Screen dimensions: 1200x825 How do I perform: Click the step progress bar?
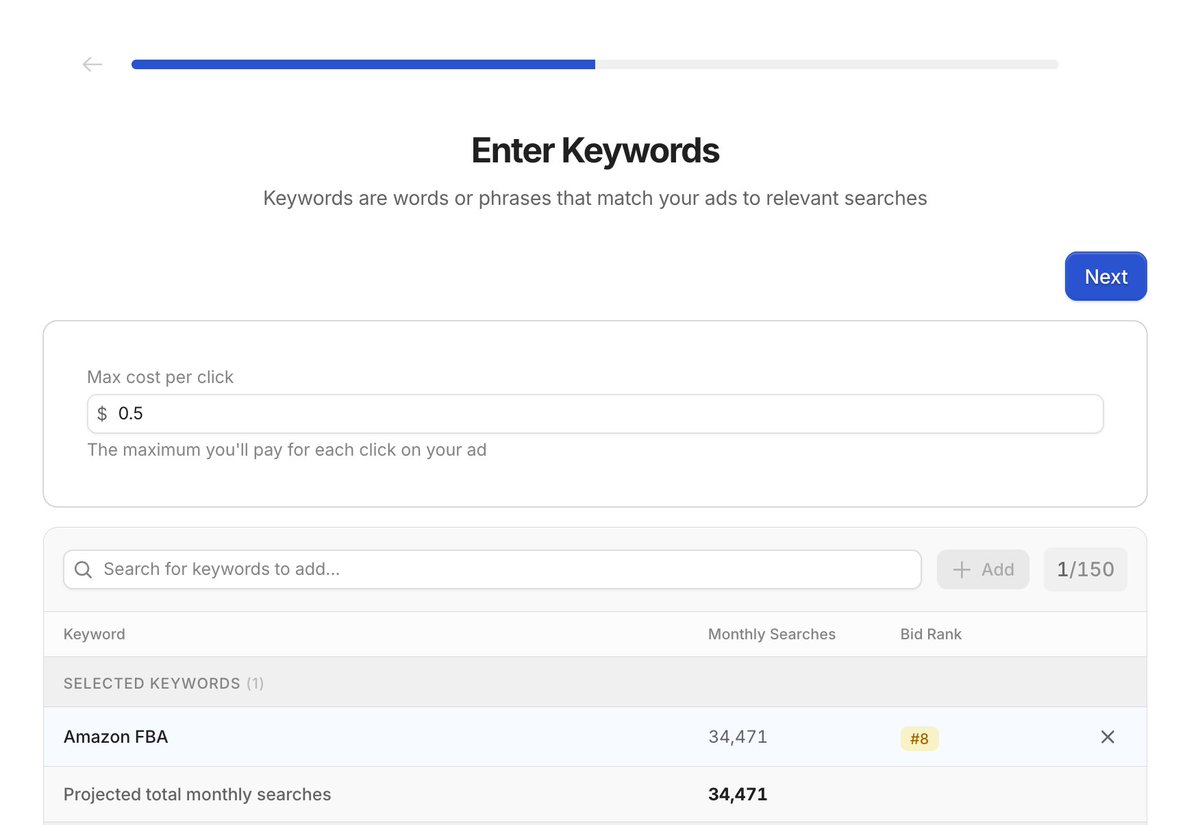[595, 64]
